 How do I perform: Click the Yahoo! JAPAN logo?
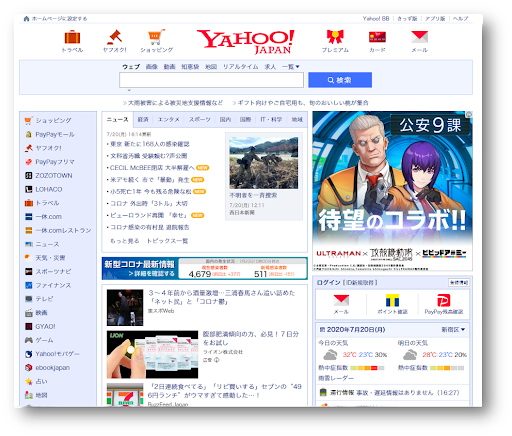246,42
